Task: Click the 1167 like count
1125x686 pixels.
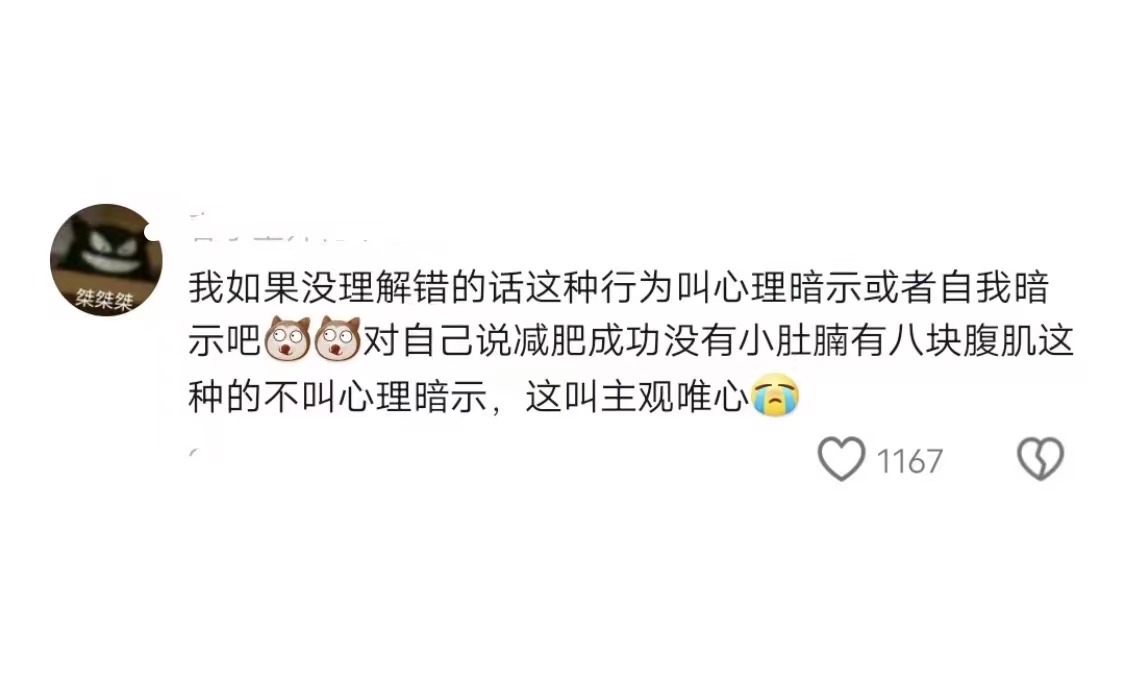Action: pyautogui.click(x=909, y=461)
